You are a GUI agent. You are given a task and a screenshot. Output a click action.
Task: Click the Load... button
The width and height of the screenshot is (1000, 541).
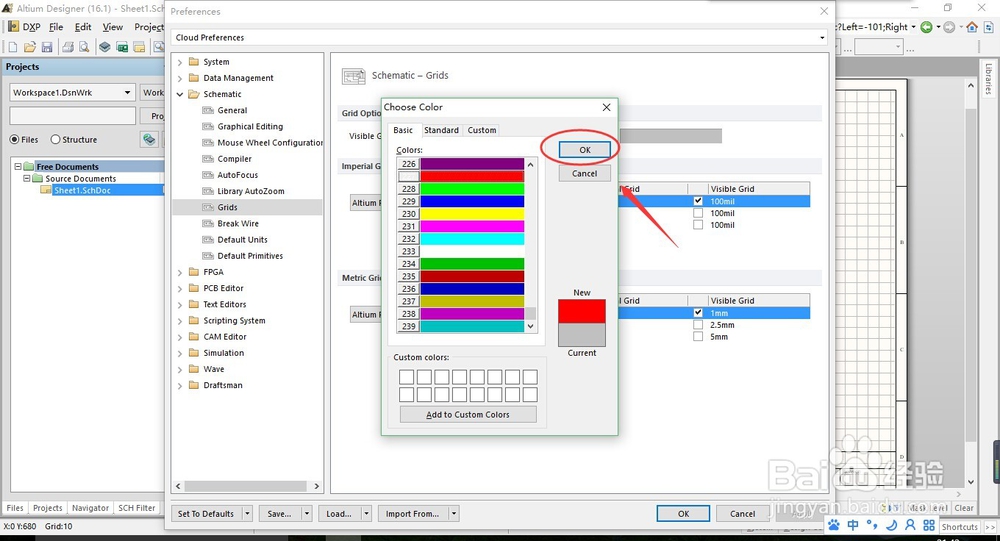click(x=339, y=514)
